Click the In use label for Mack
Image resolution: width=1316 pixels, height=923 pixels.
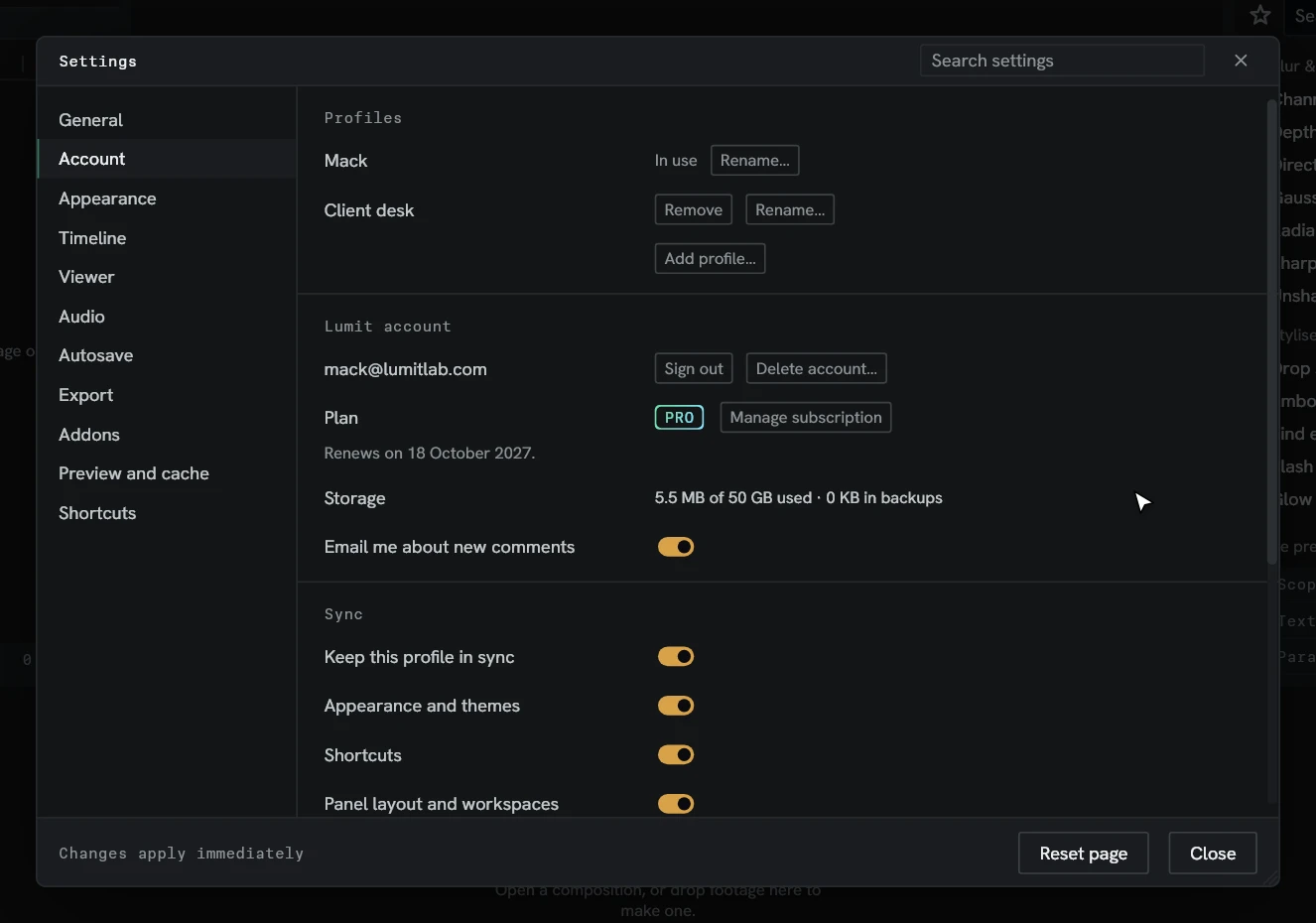(x=676, y=161)
